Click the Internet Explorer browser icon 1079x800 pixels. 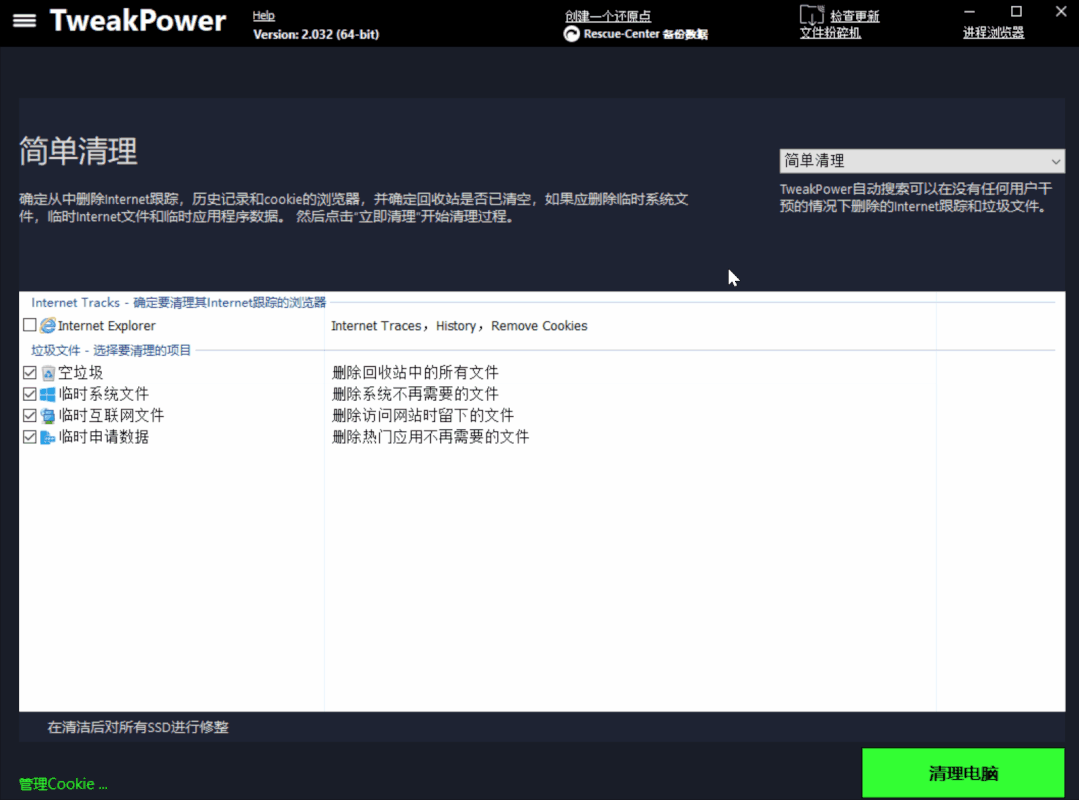click(49, 325)
